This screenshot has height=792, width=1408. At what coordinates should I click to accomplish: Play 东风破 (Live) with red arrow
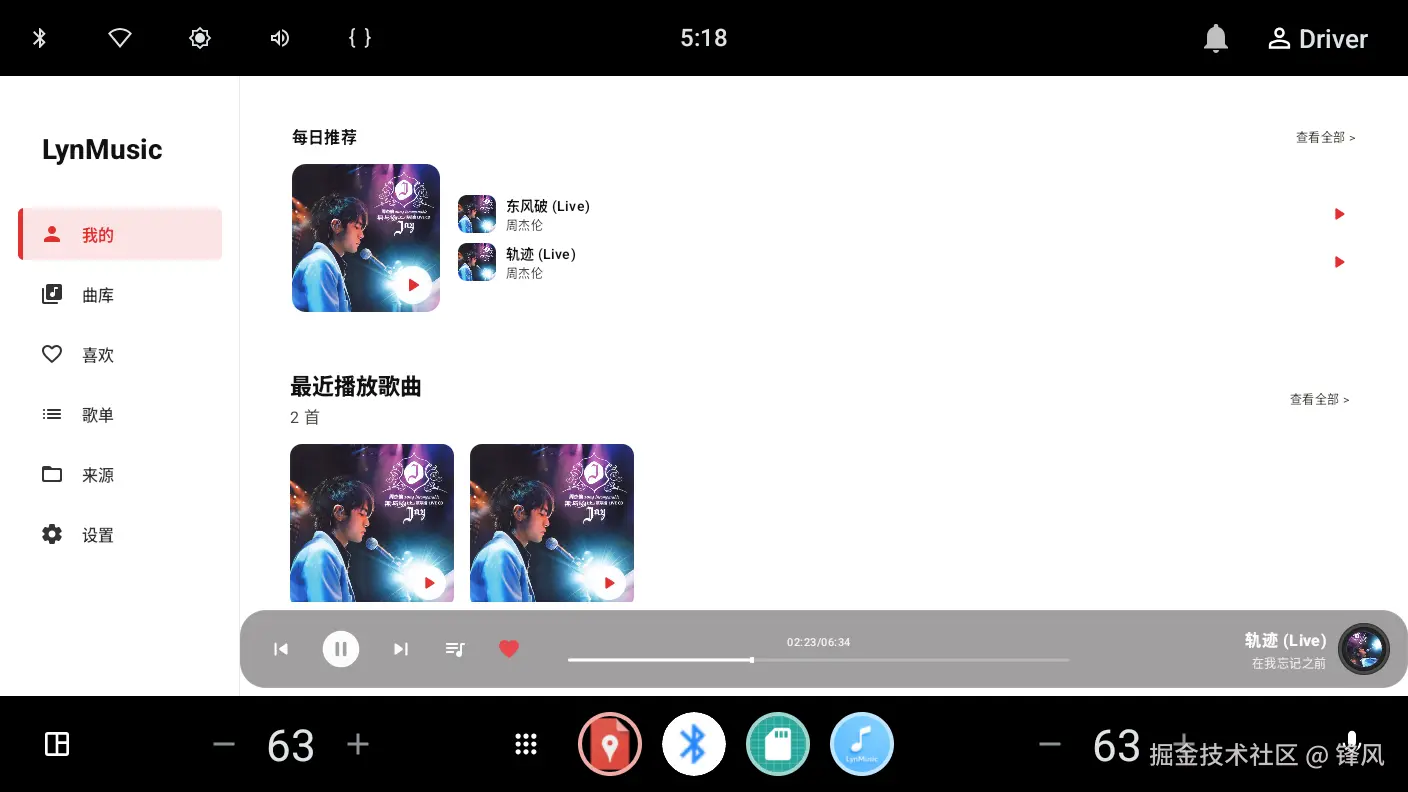(x=1339, y=214)
